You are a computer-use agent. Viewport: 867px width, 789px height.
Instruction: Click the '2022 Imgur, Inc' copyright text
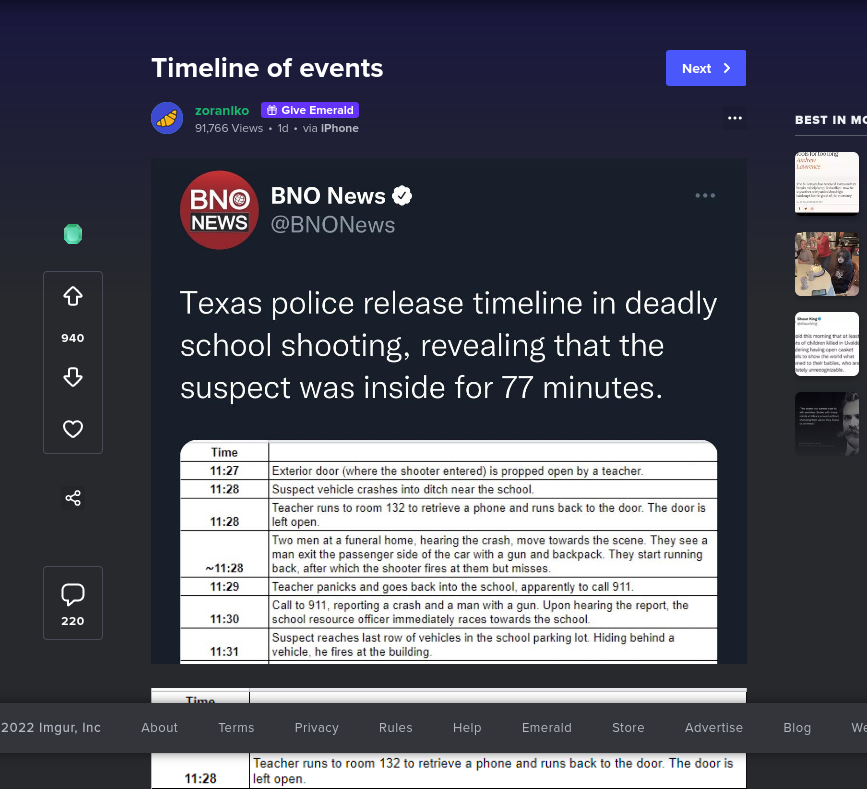[51, 728]
